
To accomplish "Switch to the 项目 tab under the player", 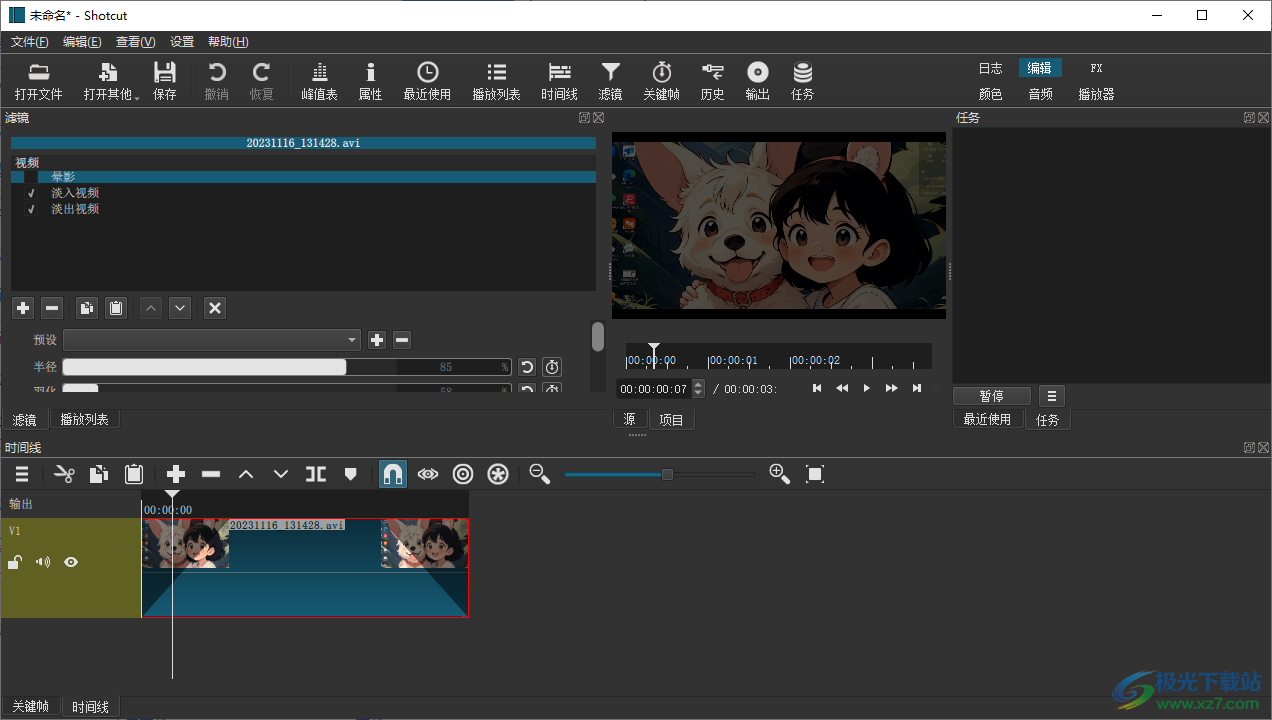I will pyautogui.click(x=671, y=420).
